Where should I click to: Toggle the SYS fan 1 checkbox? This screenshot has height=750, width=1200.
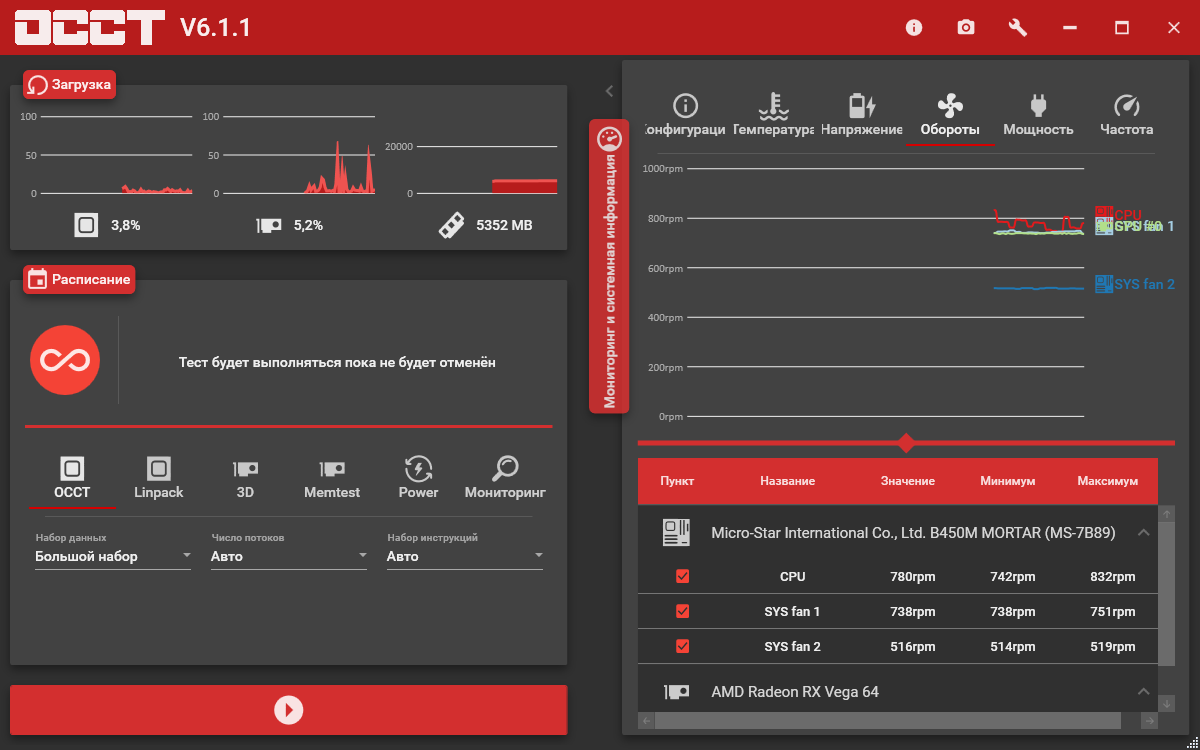(x=683, y=612)
